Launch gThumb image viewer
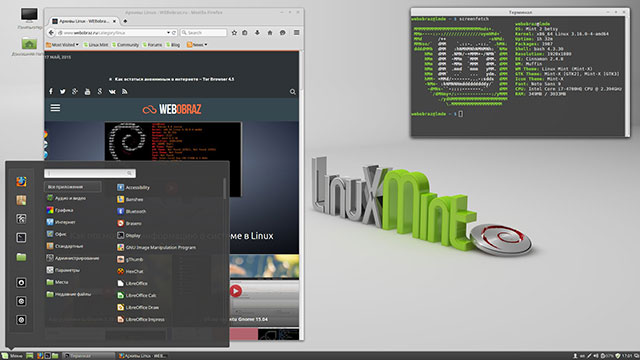640x360 pixels. click(130, 259)
